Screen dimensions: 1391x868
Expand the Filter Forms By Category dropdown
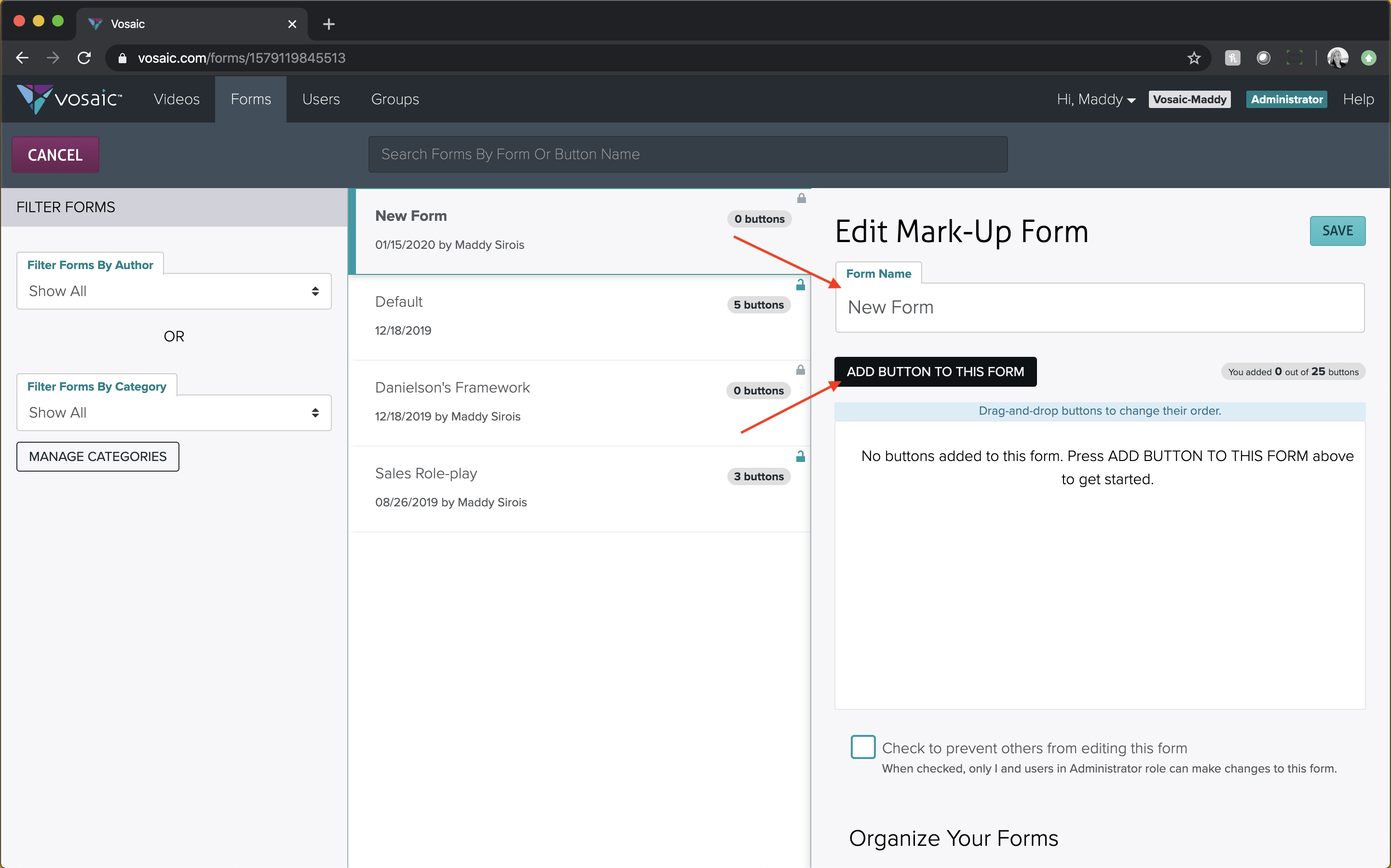[x=174, y=413]
